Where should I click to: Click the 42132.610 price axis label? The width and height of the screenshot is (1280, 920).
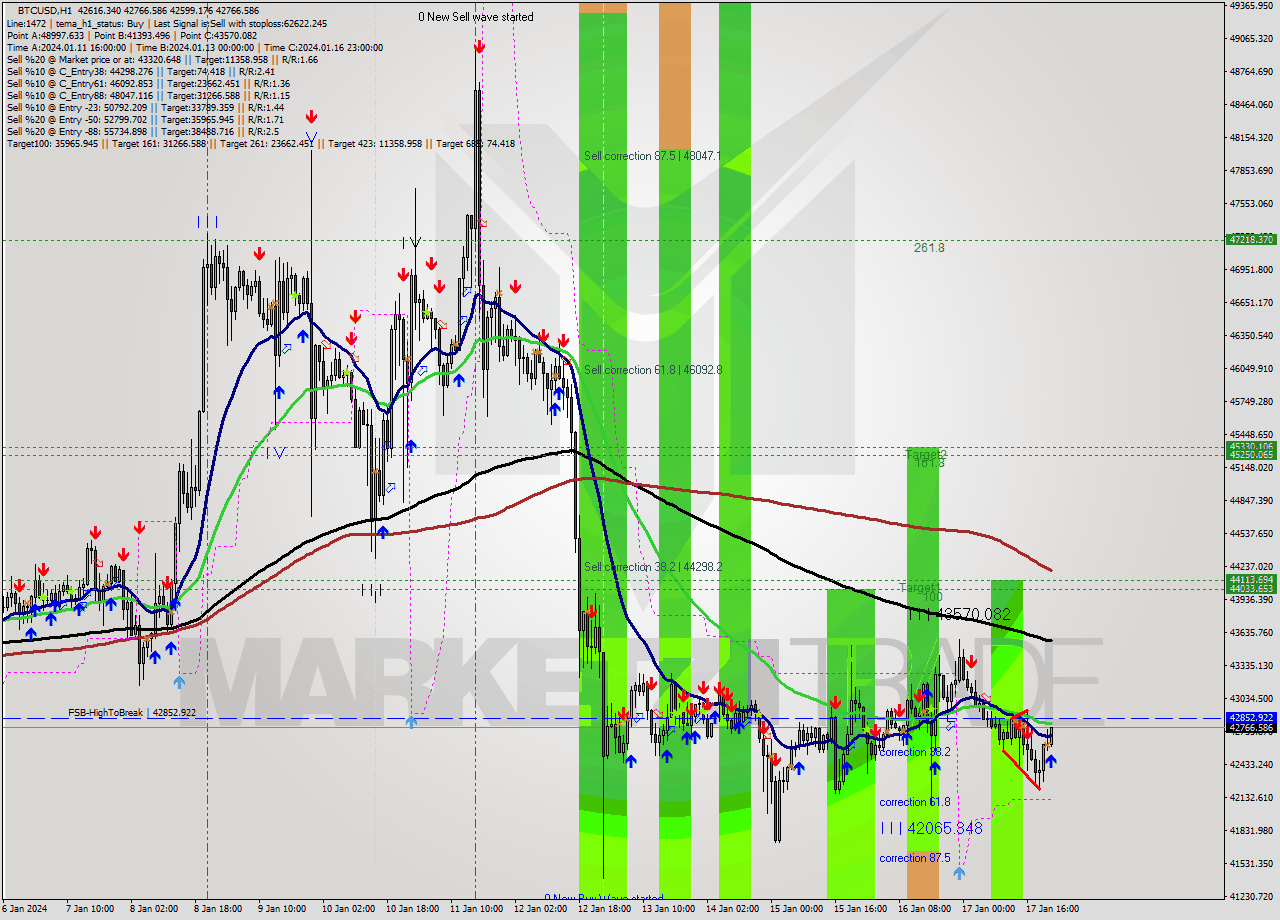tap(1251, 798)
